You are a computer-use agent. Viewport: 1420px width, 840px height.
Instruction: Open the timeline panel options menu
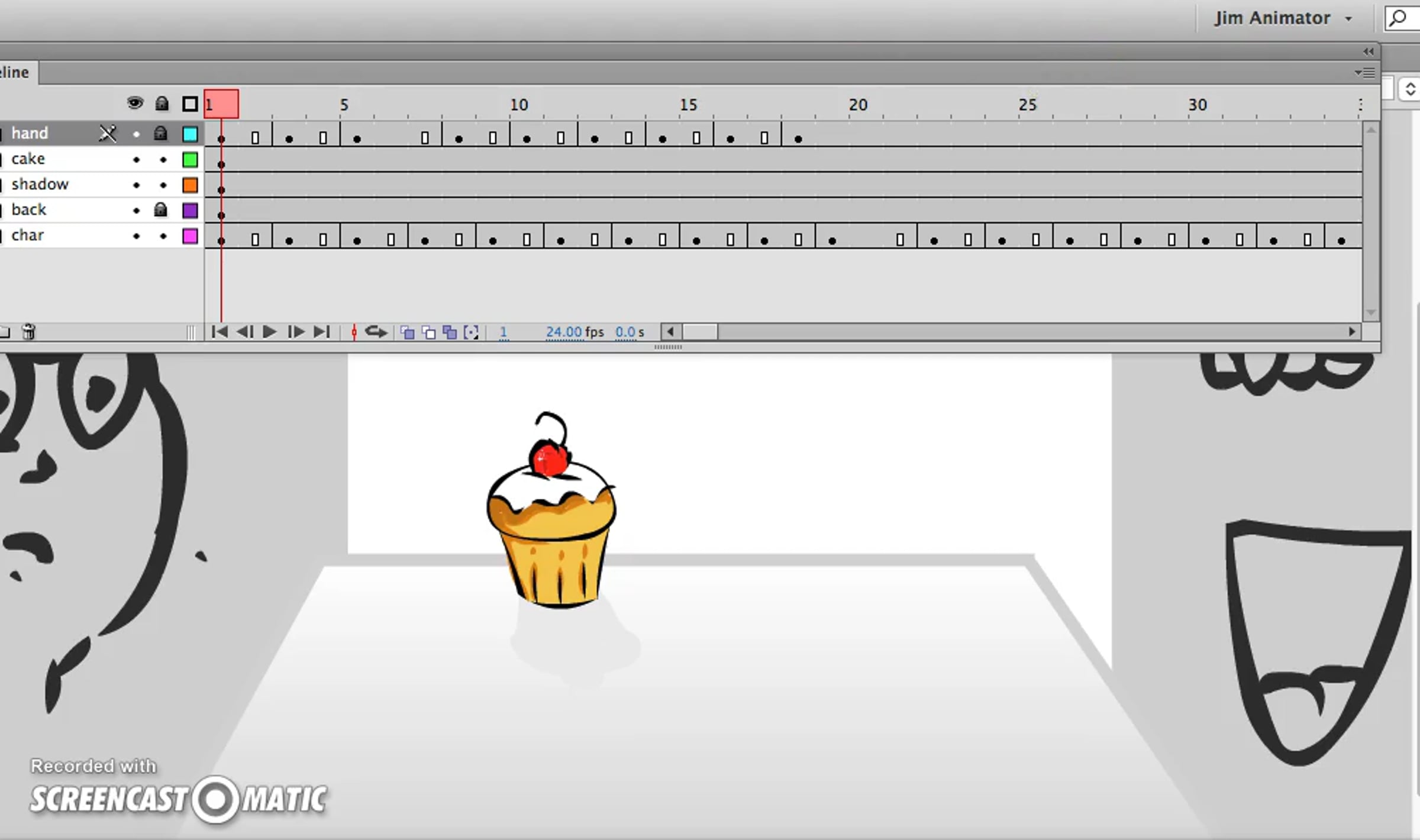1365,73
